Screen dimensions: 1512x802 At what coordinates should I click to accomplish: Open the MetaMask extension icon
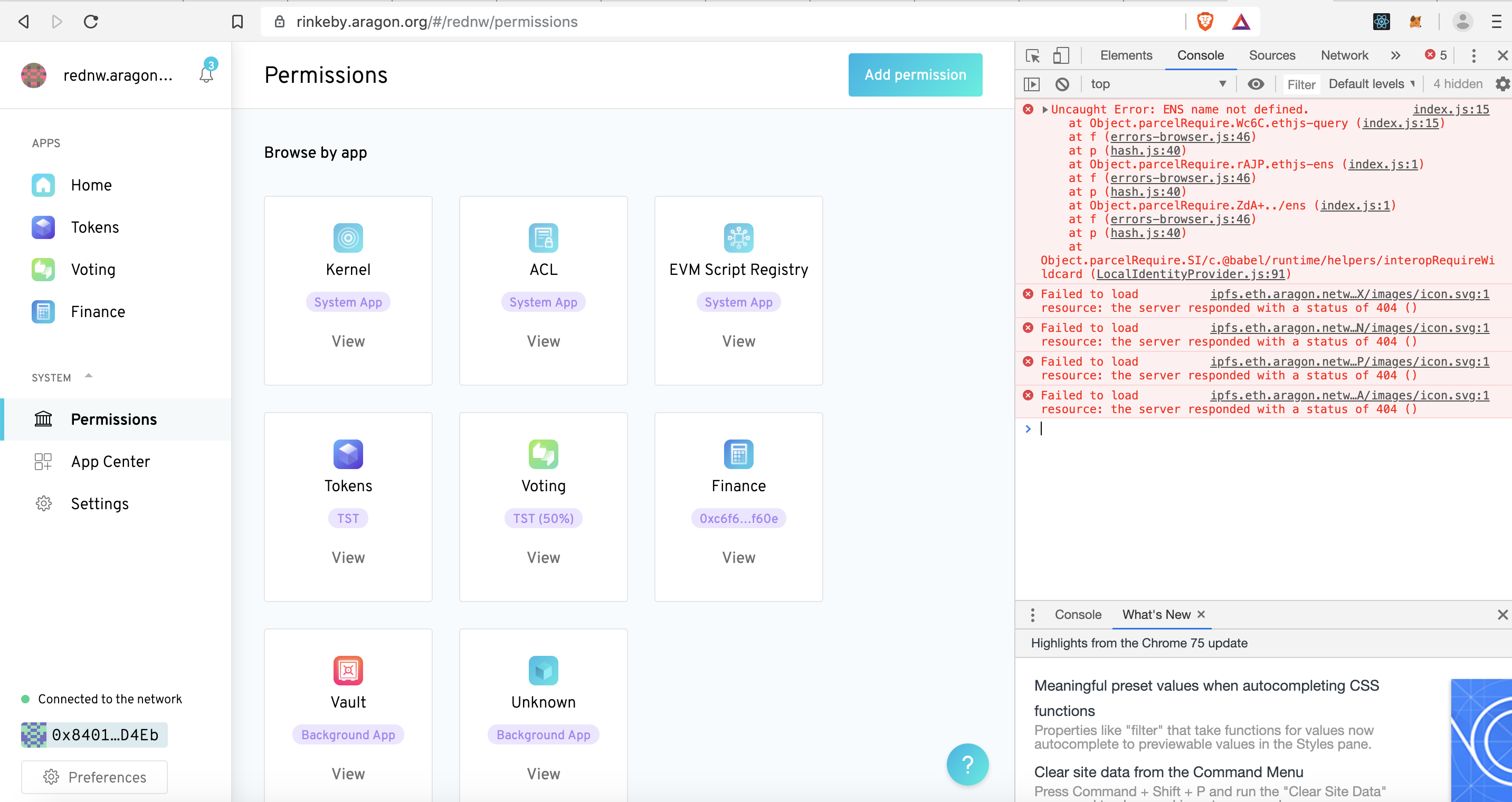click(x=1415, y=22)
